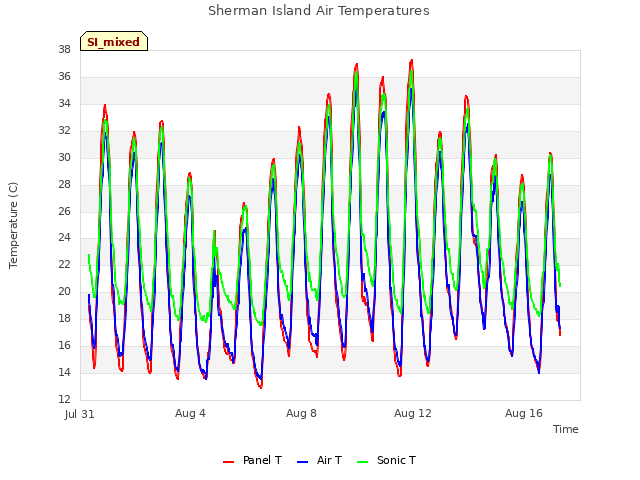Screen dimensions: 640x480
Task: Click the highest red Panel T peak near Aug 12
Action: coord(412,61)
